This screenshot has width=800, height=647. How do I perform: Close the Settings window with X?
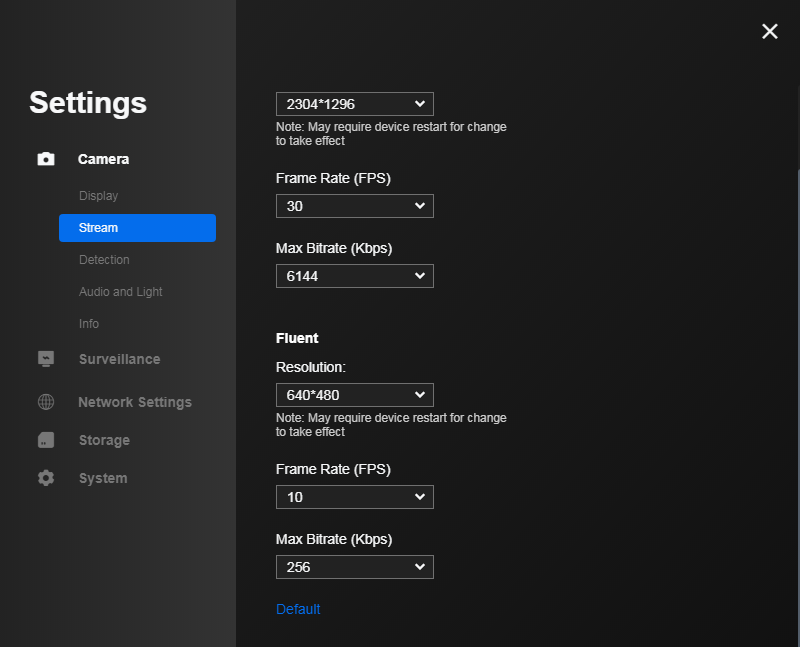(x=769, y=32)
